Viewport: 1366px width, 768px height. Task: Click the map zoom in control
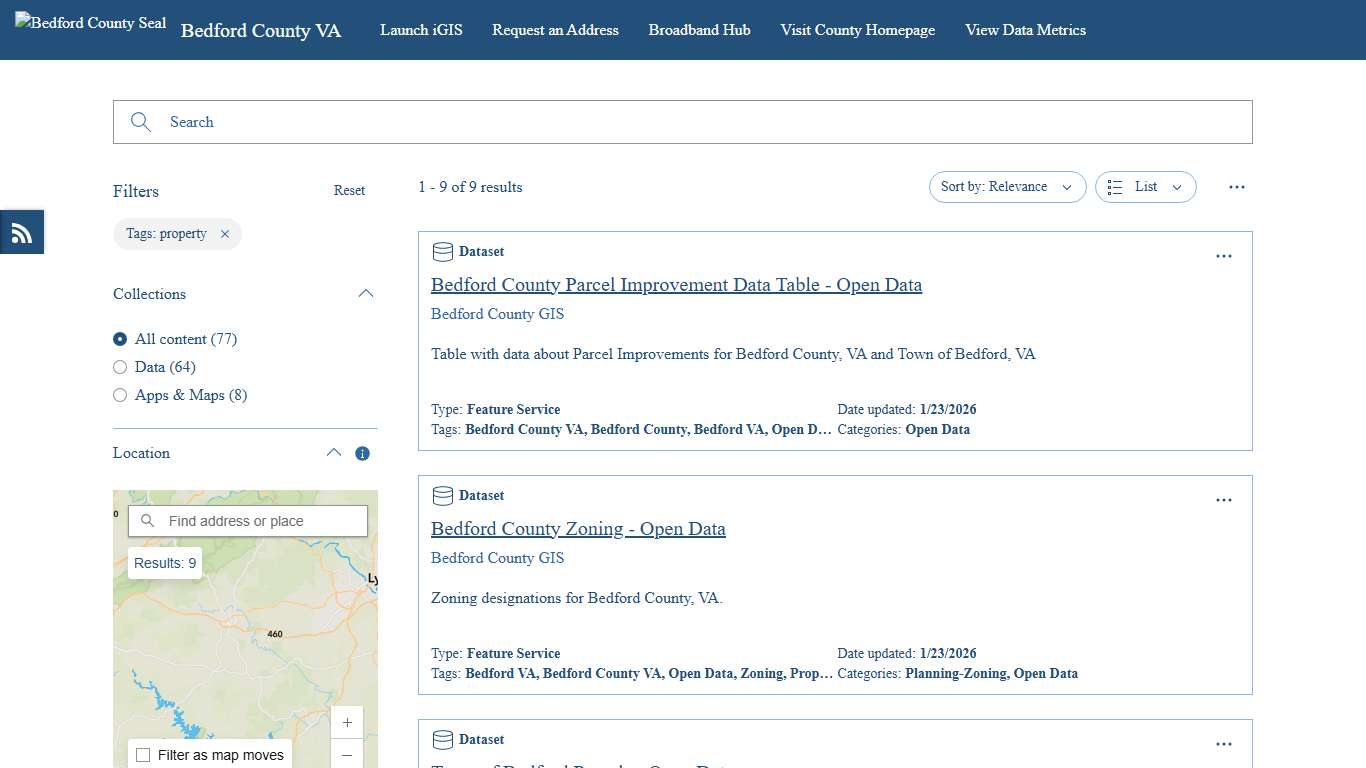[347, 722]
